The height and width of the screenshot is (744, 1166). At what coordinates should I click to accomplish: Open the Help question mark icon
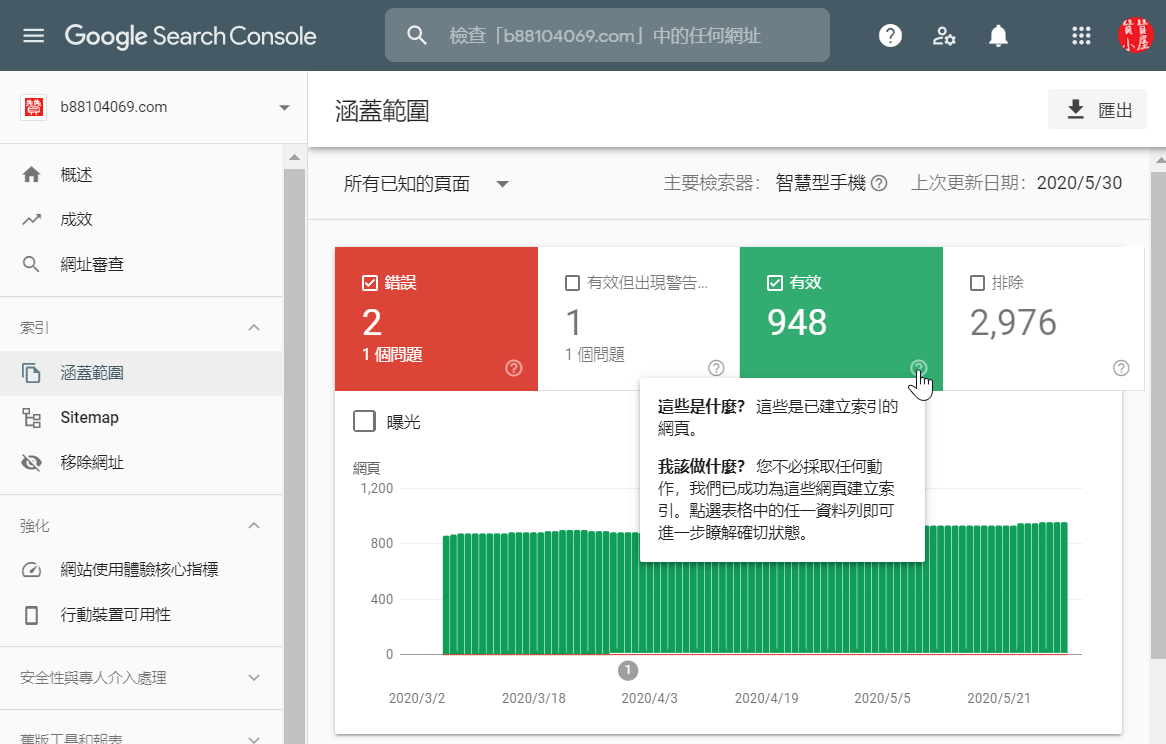tap(890, 36)
